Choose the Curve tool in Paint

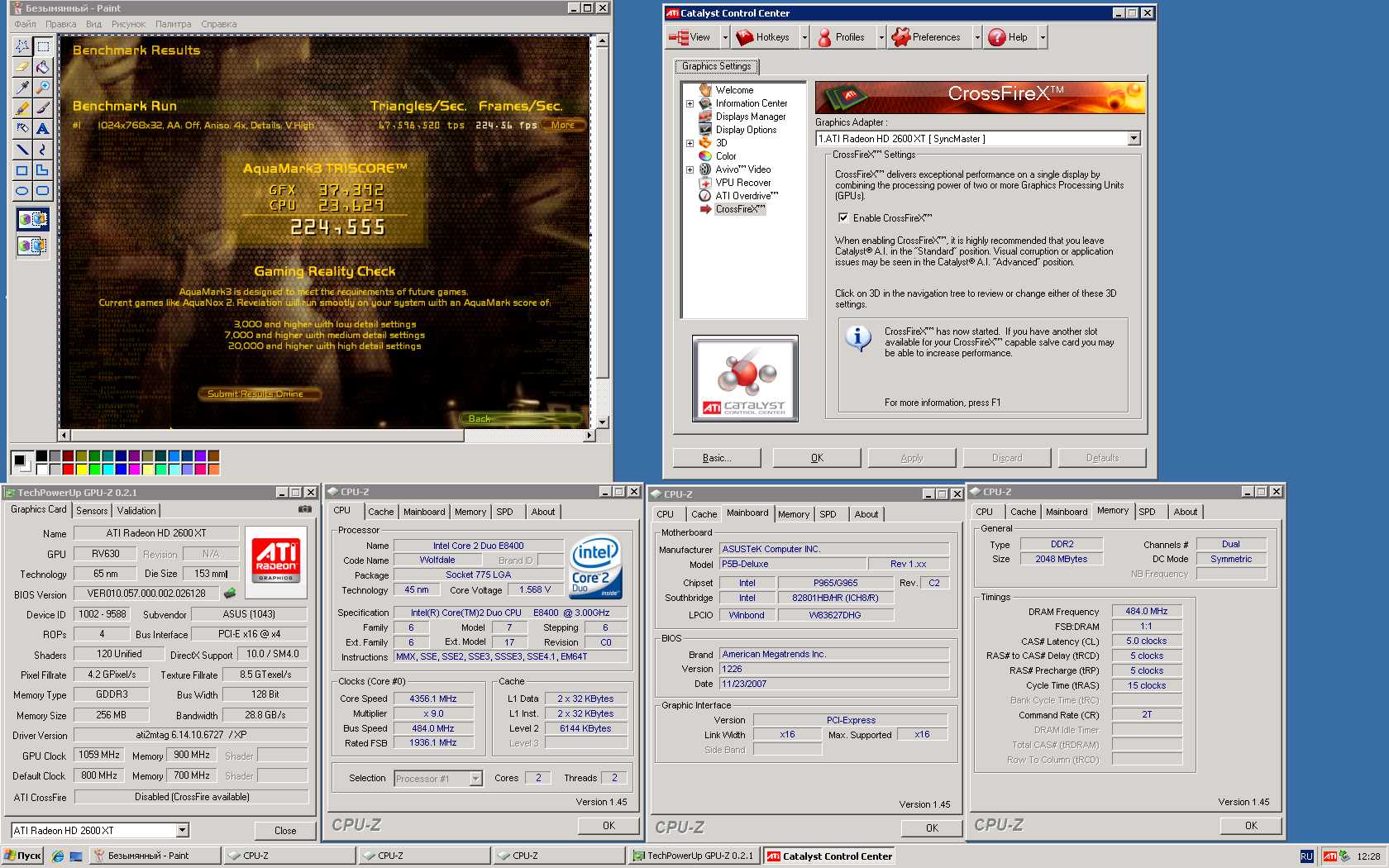click(43, 150)
